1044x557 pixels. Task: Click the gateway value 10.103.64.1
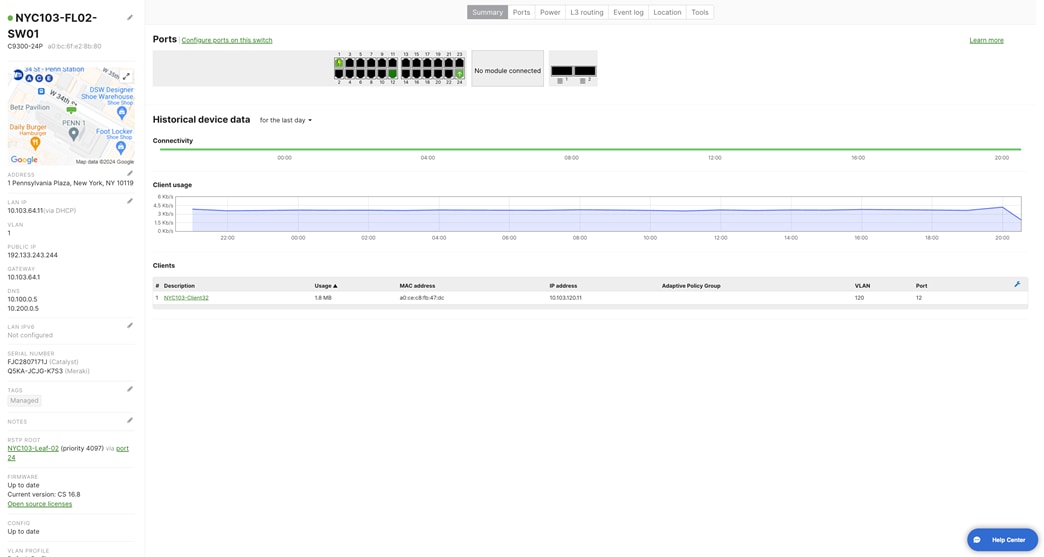coord(24,277)
